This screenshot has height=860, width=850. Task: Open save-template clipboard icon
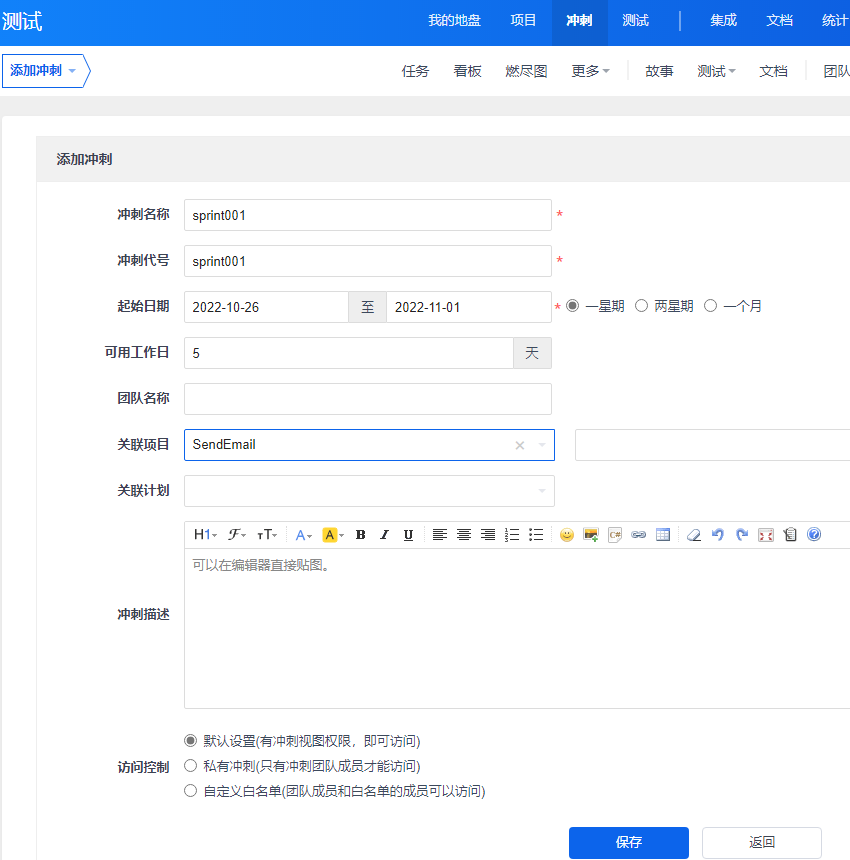click(x=790, y=535)
